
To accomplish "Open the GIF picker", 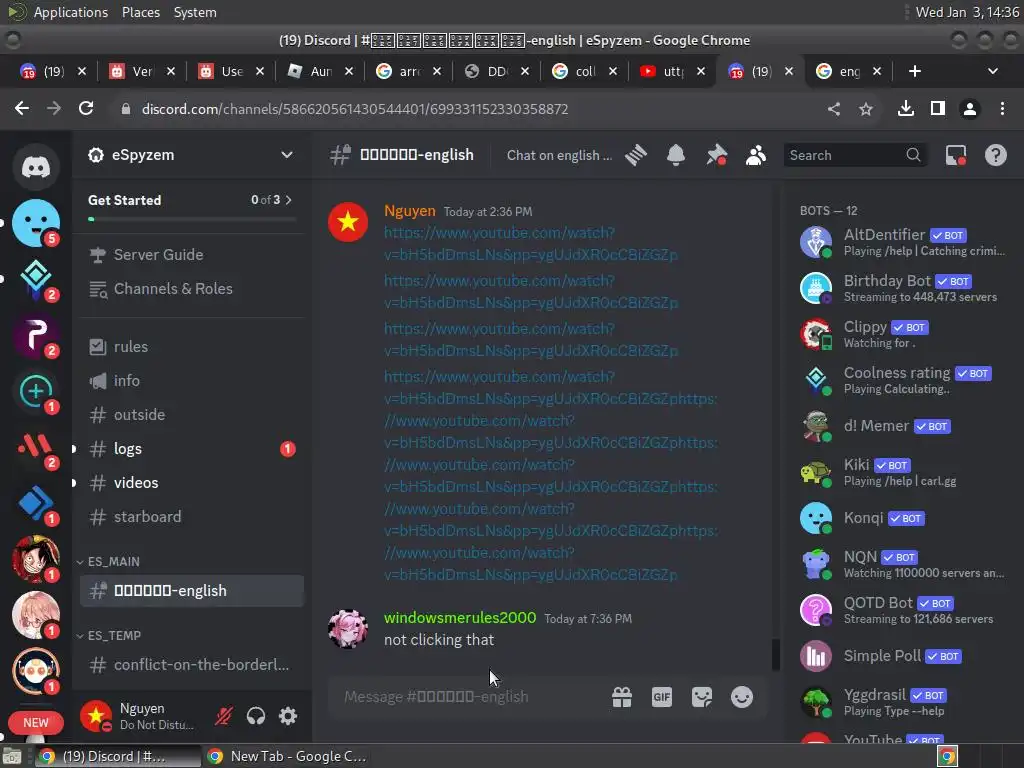I will [x=662, y=697].
